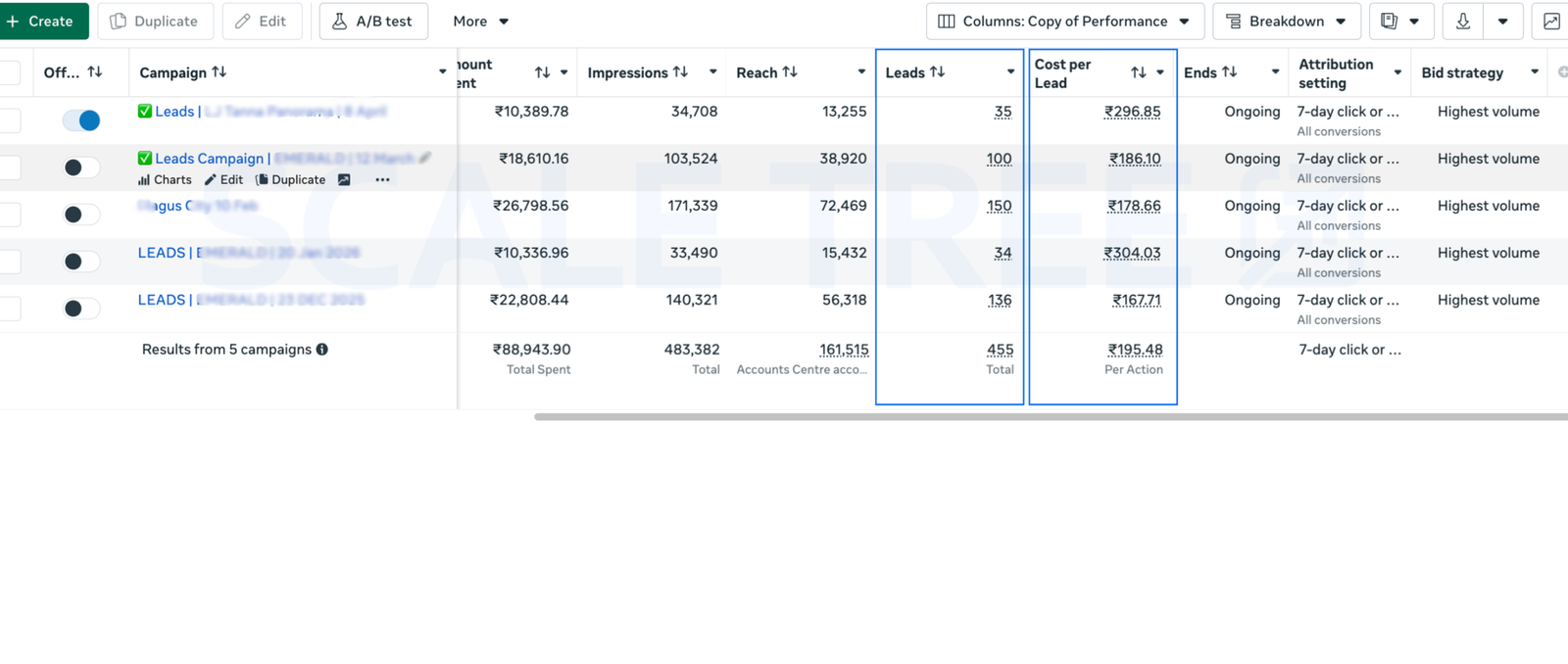Image resolution: width=1568 pixels, height=664 pixels.
Task: Click Charts under Leads Campaign row
Action: 165,180
